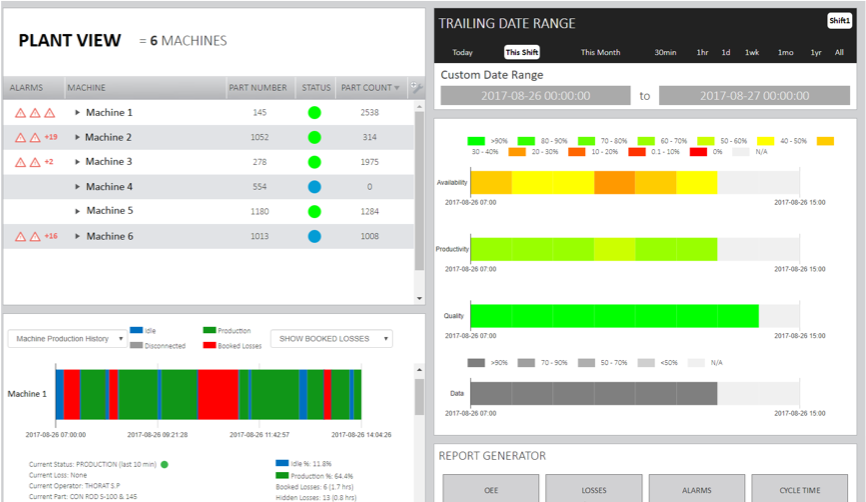This screenshot has height=502, width=866.
Task: Click the production history scroll up arrow
Action: [419, 369]
